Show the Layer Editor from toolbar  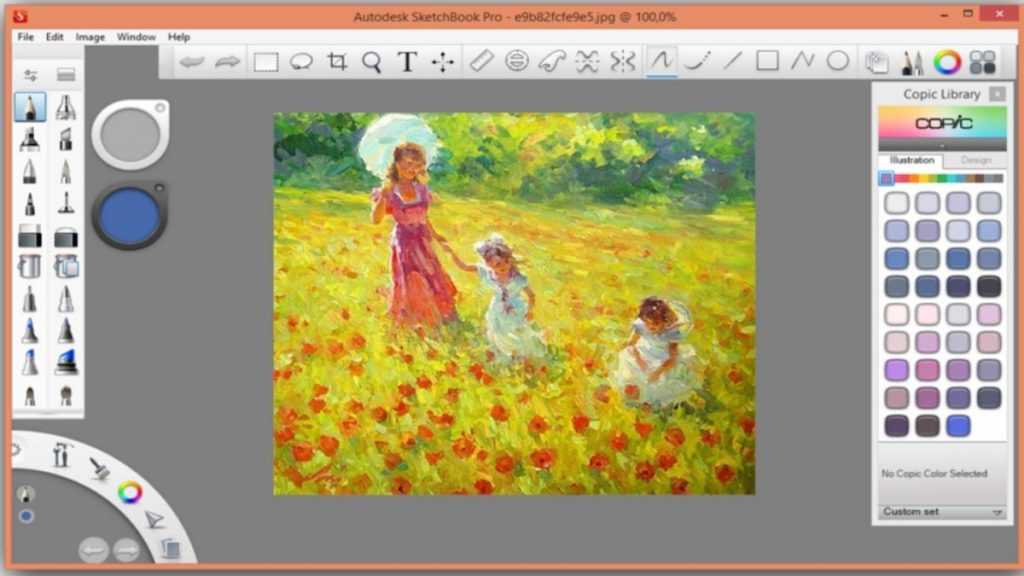(876, 62)
